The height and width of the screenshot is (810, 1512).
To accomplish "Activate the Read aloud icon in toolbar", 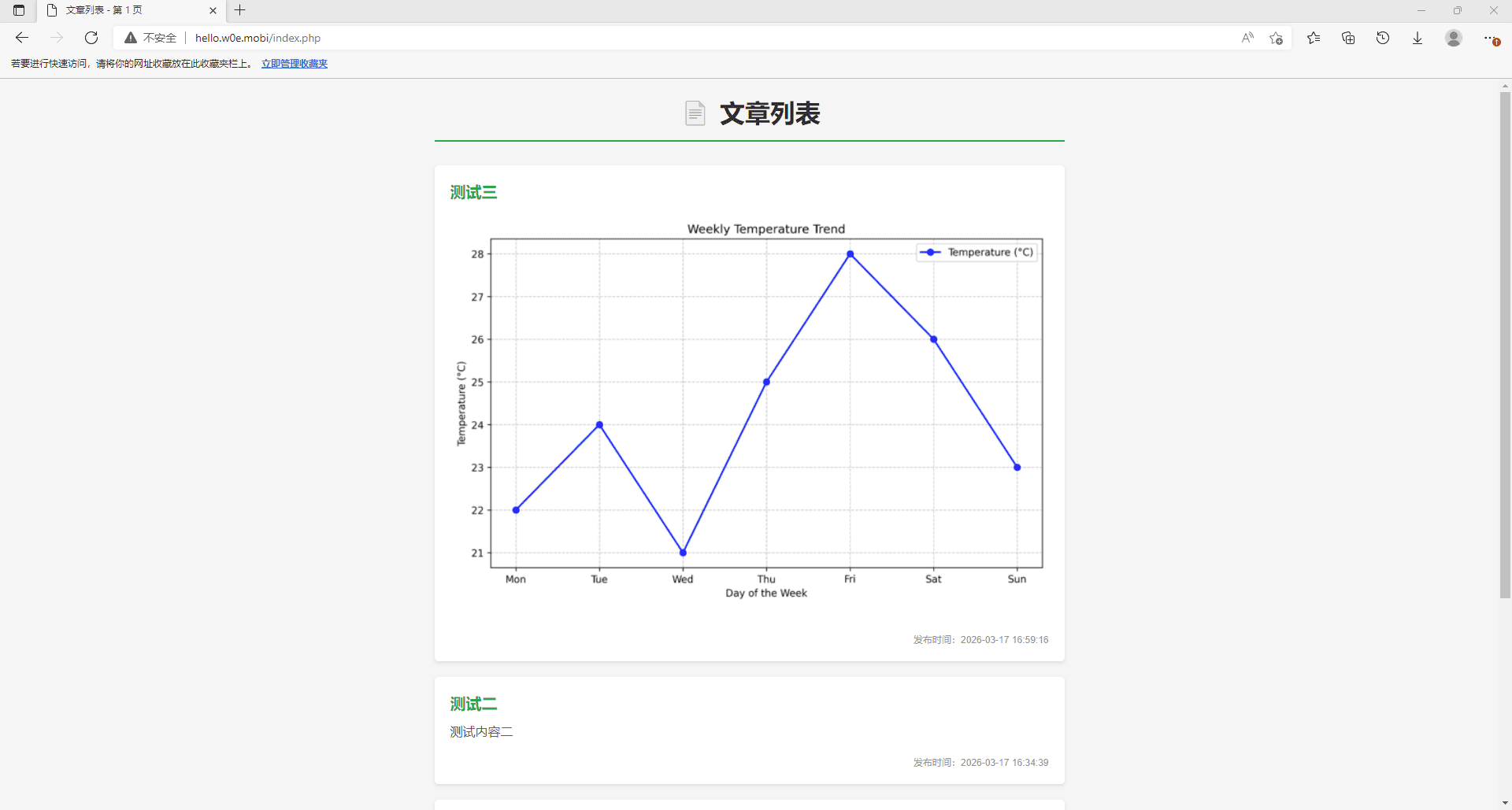I will click(1247, 37).
